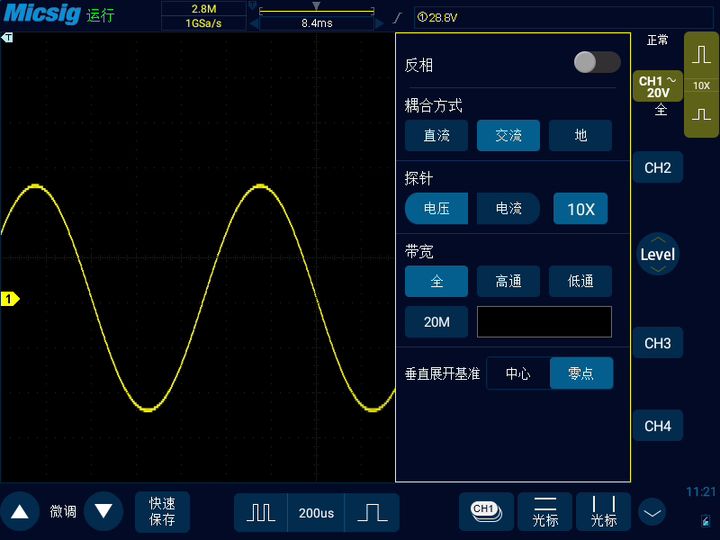
Task: Choose 电流 current probe type
Action: tap(508, 208)
